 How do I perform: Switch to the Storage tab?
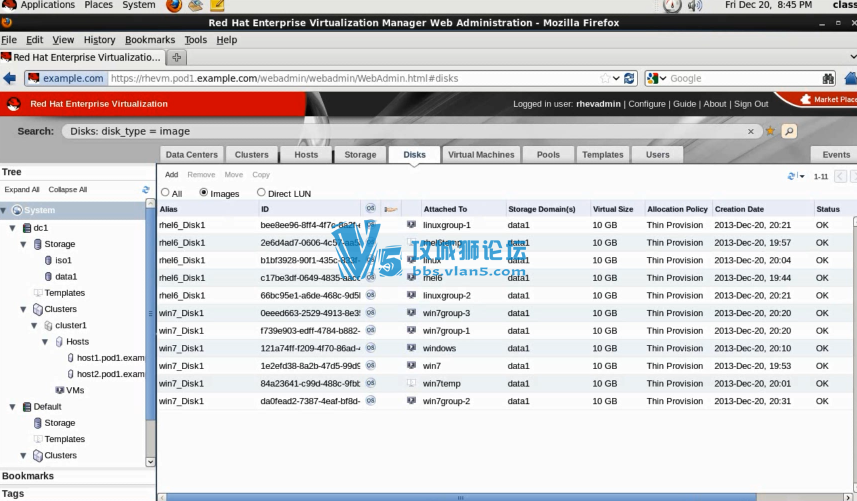click(360, 155)
